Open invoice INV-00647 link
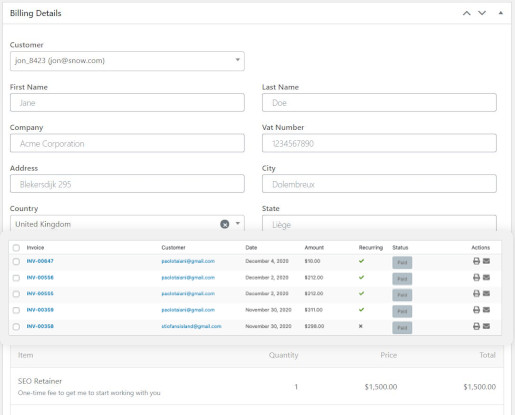515x415 pixels. coord(40,261)
